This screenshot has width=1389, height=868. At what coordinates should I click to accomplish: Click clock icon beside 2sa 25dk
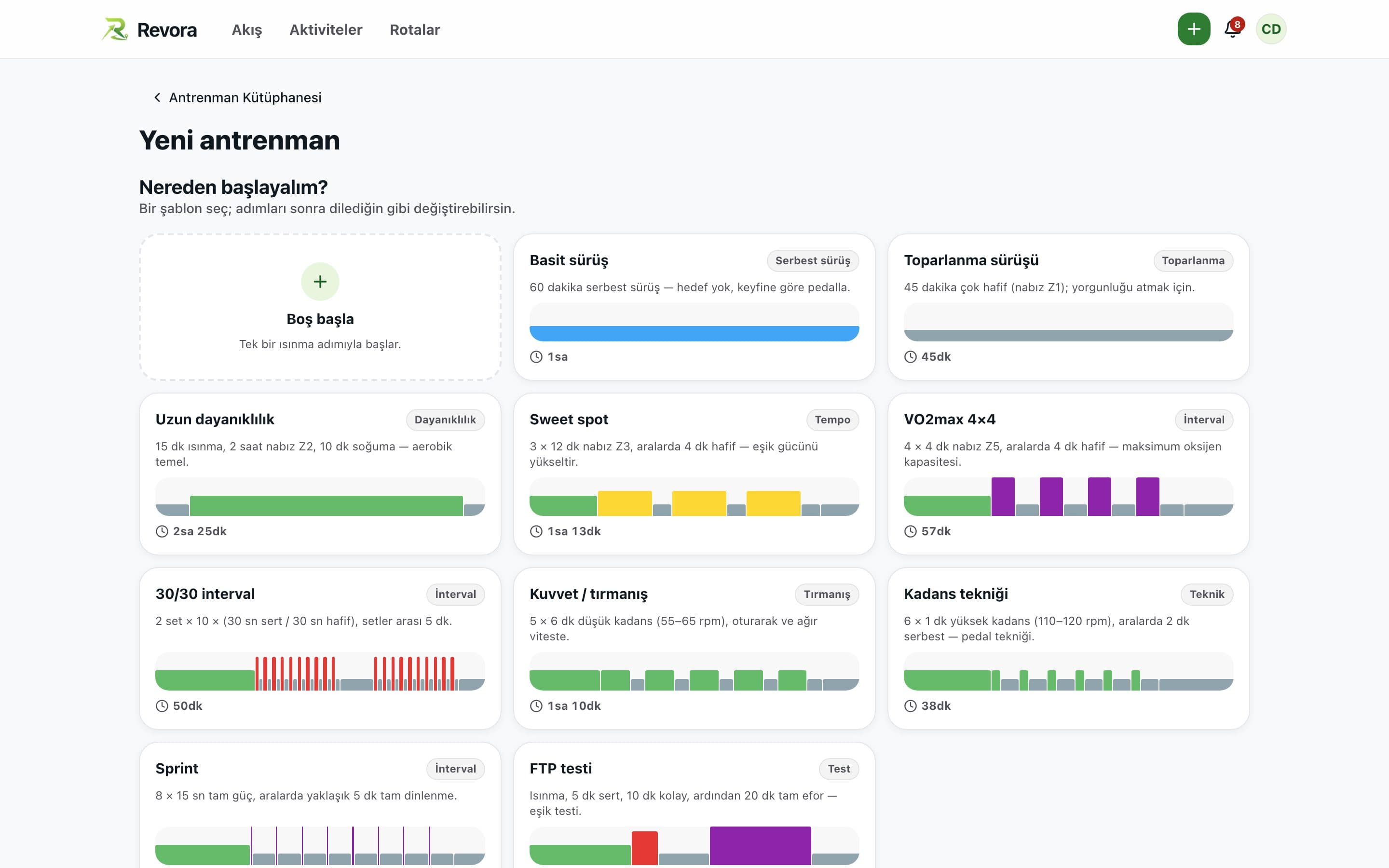click(162, 531)
